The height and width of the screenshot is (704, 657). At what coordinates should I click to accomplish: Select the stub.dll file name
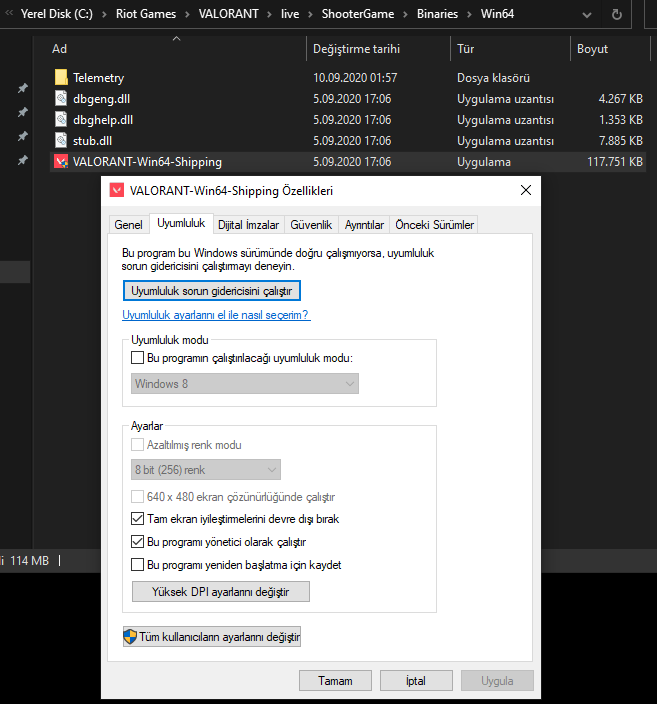pos(93,141)
